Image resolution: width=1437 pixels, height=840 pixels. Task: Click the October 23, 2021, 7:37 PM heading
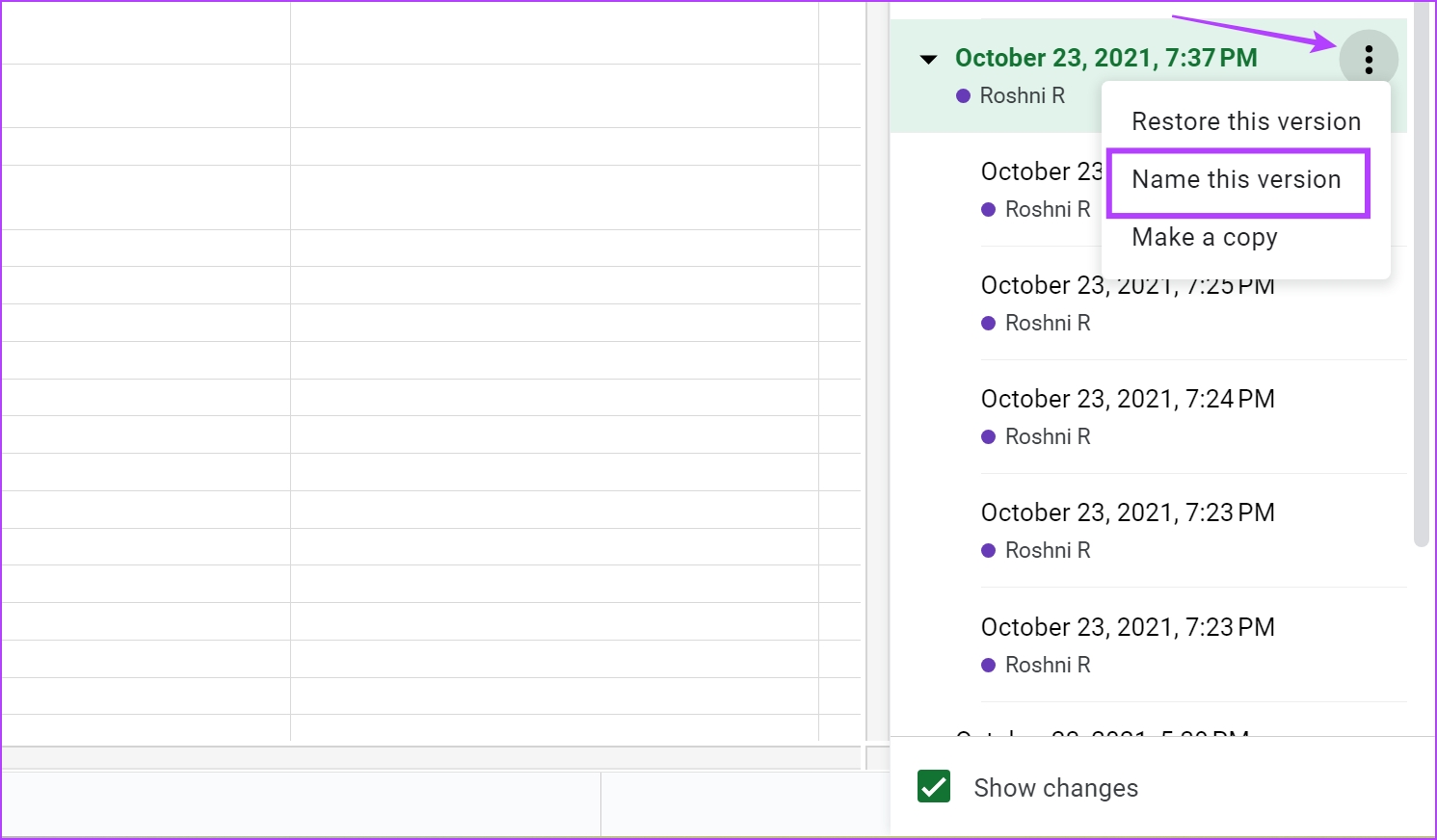click(x=1105, y=58)
